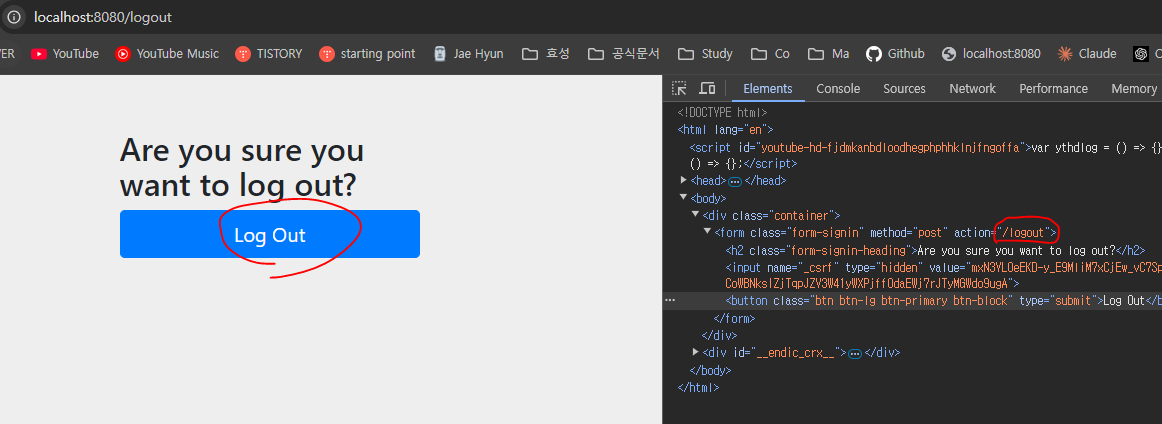The width and height of the screenshot is (1162, 424).
Task: Click the three-dot menu beside the button line
Action: point(670,300)
